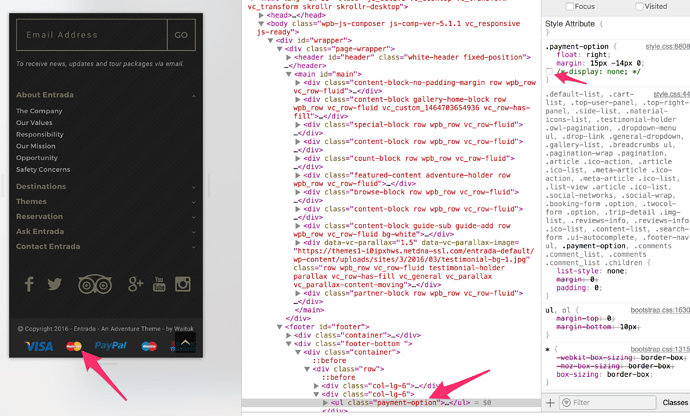Select the div id="wrapper" node
Screen dimensions: 690x416
[314, 40]
